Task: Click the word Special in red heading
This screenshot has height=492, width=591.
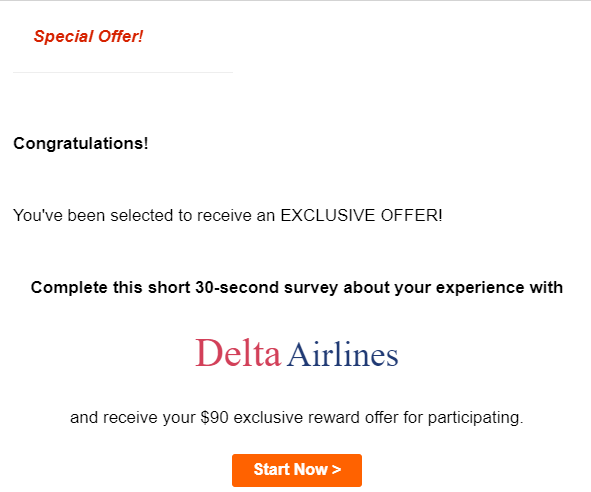Action: tap(63, 37)
